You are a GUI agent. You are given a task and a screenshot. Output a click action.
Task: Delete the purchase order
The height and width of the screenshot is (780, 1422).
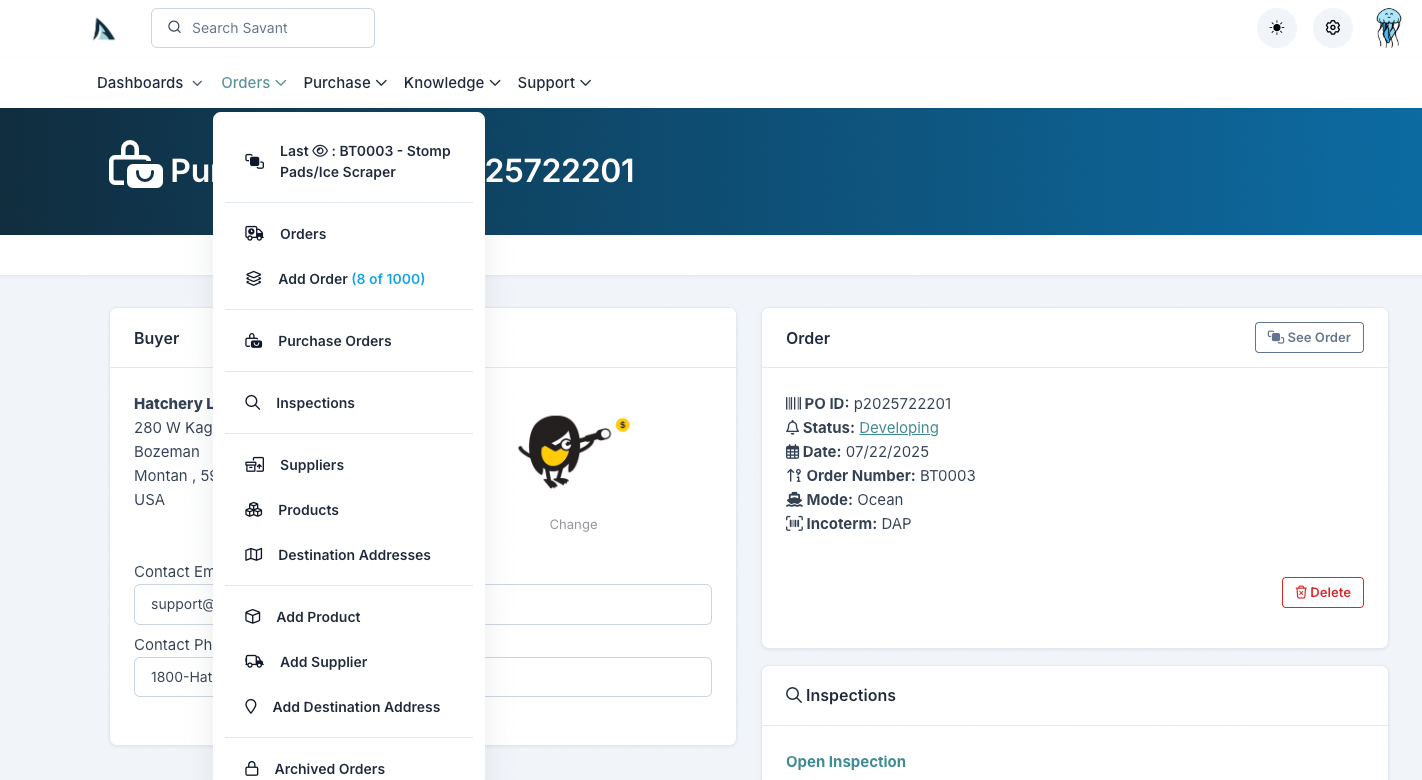click(1322, 592)
